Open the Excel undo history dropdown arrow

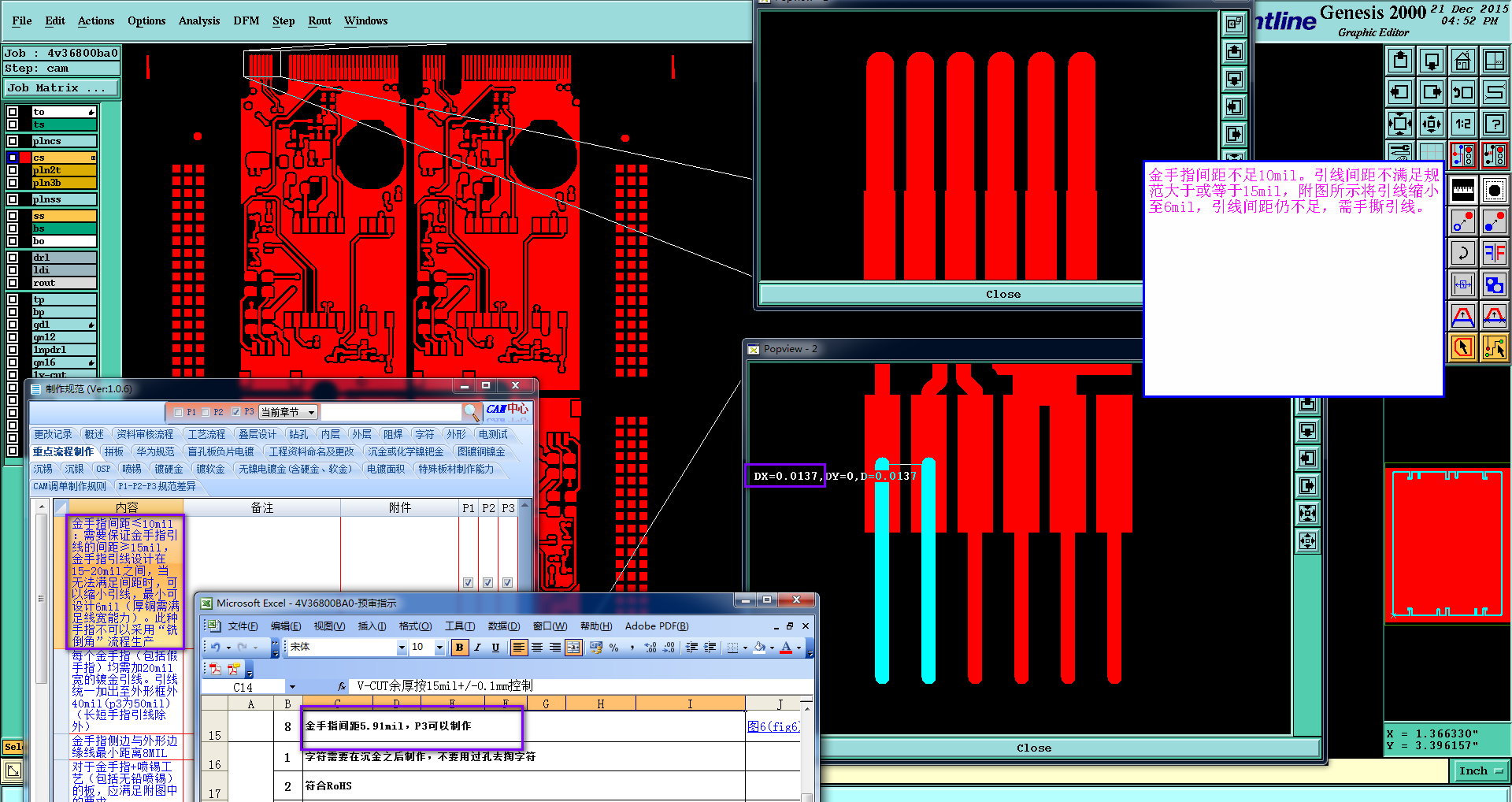click(228, 648)
